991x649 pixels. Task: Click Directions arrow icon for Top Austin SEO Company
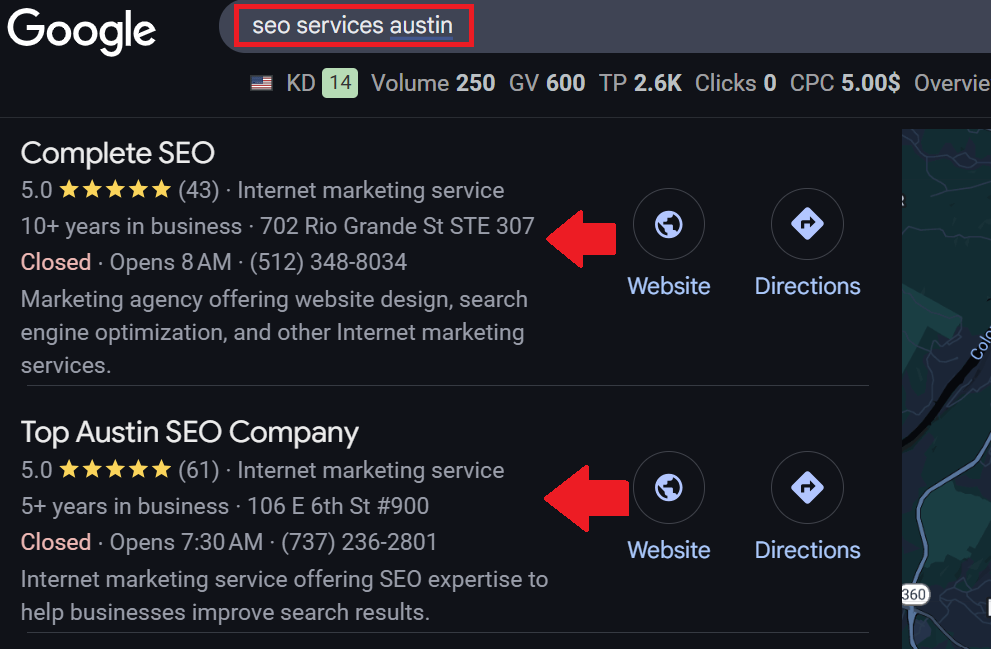coord(807,487)
